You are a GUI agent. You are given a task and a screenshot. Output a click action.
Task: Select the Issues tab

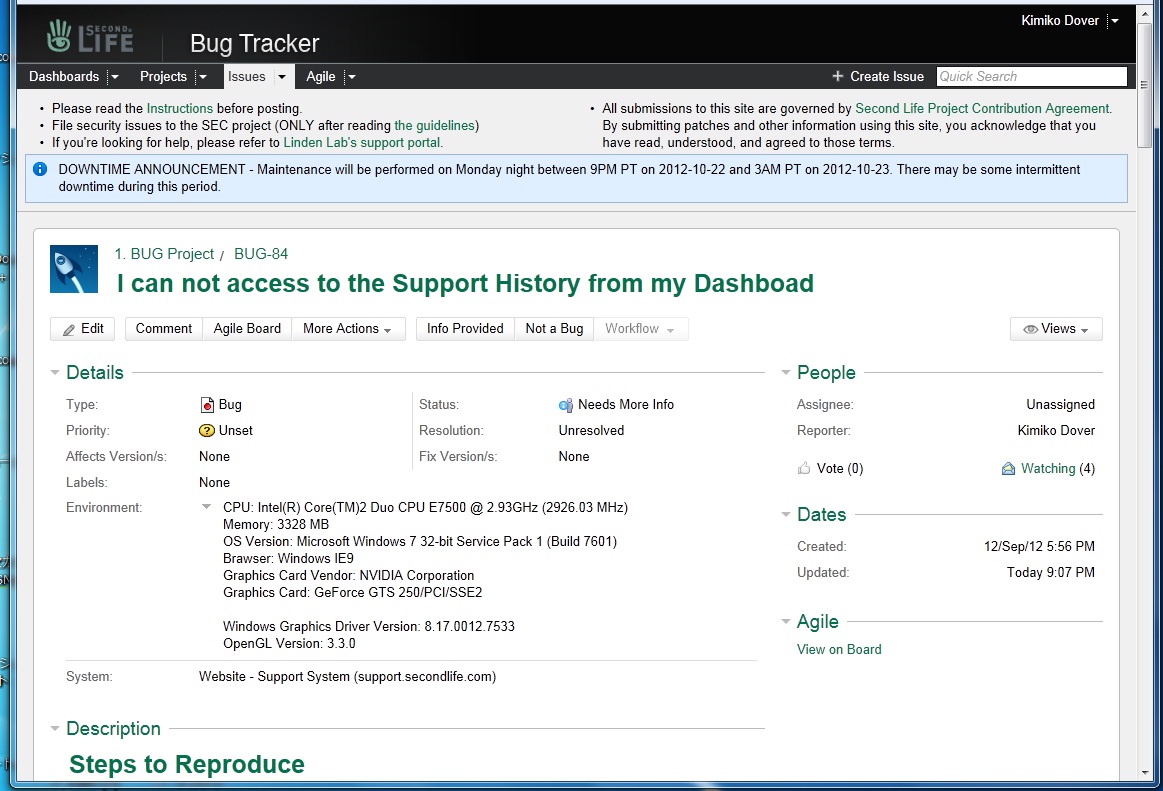click(246, 76)
